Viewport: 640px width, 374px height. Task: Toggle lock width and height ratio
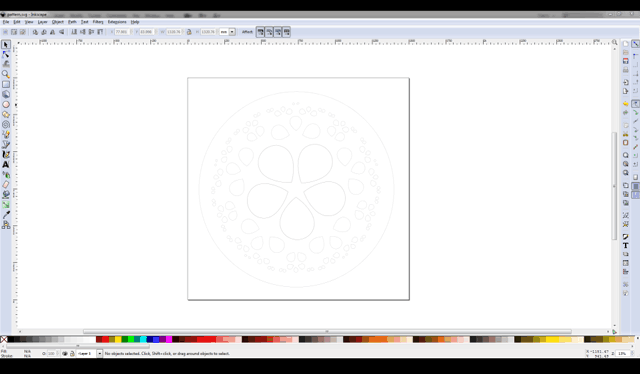coord(189,32)
